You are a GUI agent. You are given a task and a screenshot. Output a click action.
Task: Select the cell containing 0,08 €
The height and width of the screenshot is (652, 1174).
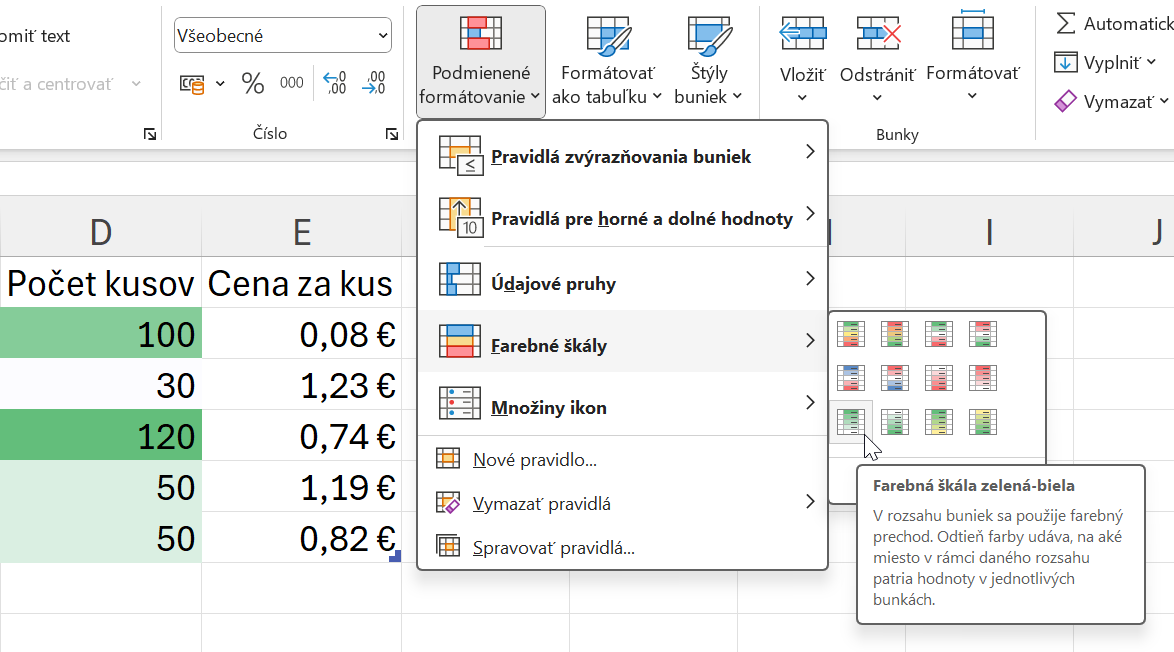tap(302, 333)
